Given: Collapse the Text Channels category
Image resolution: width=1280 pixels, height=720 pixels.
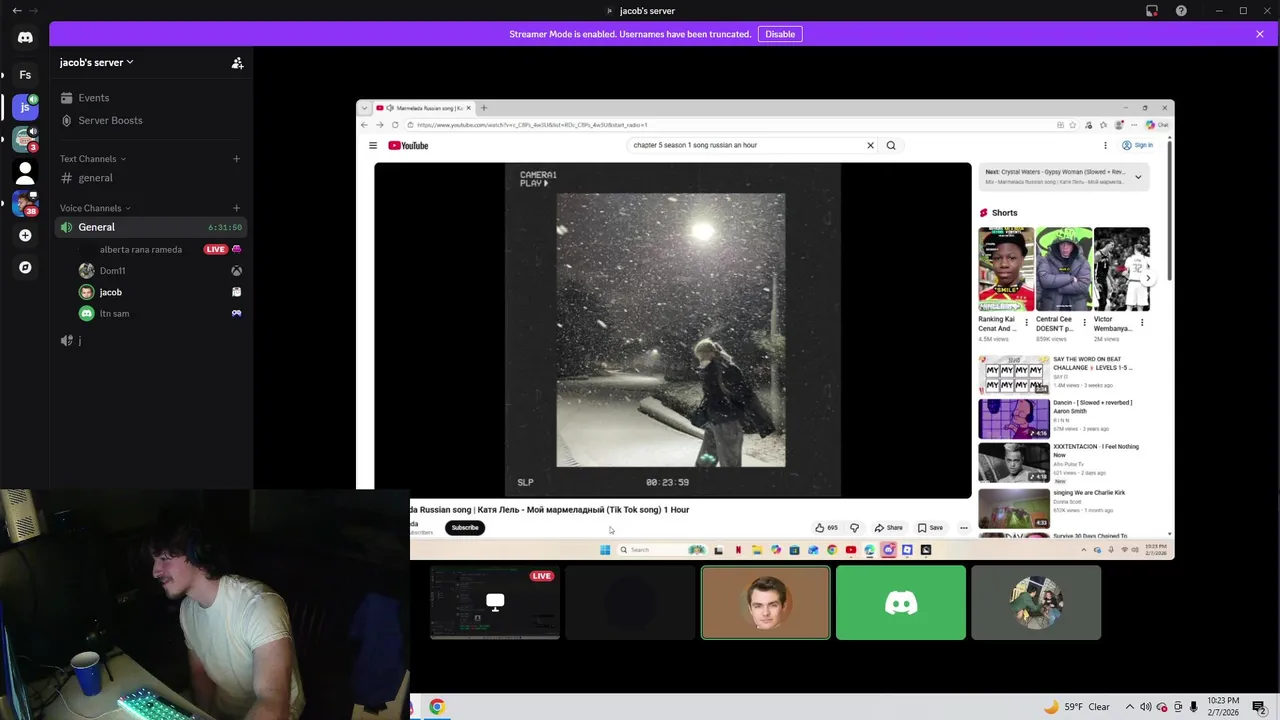Looking at the screenshot, I should click(x=93, y=159).
